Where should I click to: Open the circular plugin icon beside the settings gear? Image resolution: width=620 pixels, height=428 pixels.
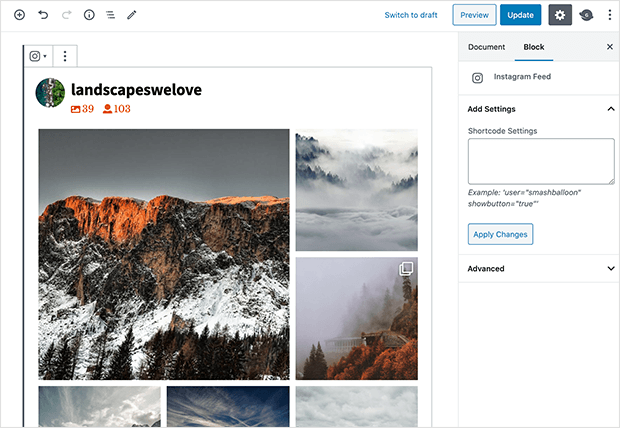(586, 15)
